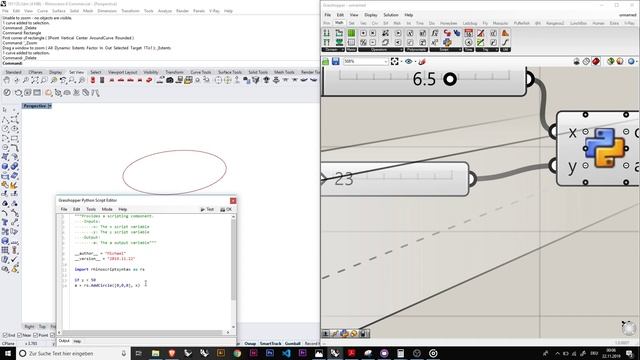Select the Pan view hand icon in Rhino
The image size is (640, 360).
[7, 80]
